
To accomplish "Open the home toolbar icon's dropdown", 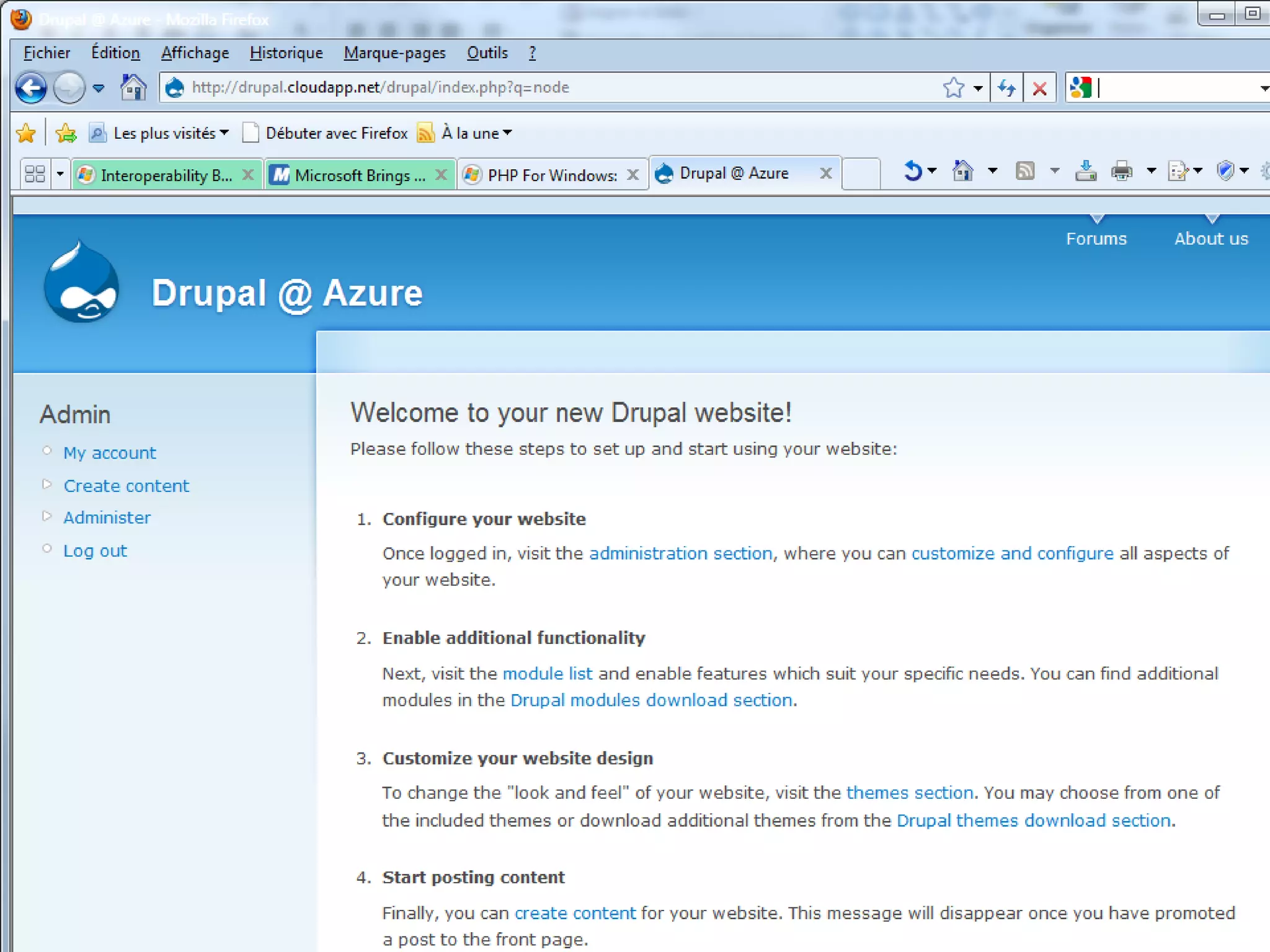I will pyautogui.click(x=992, y=170).
